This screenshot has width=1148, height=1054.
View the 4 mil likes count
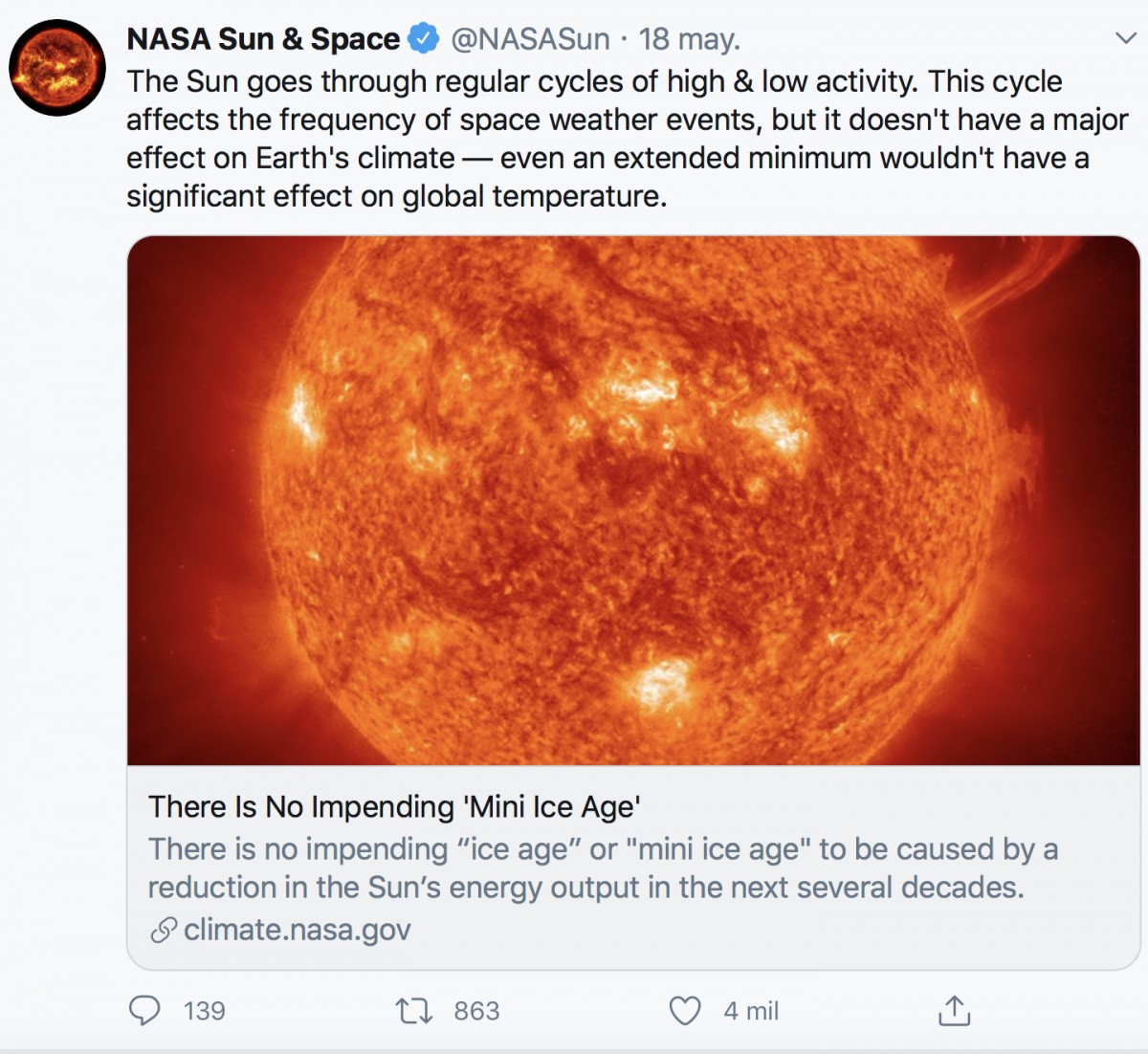click(751, 1011)
